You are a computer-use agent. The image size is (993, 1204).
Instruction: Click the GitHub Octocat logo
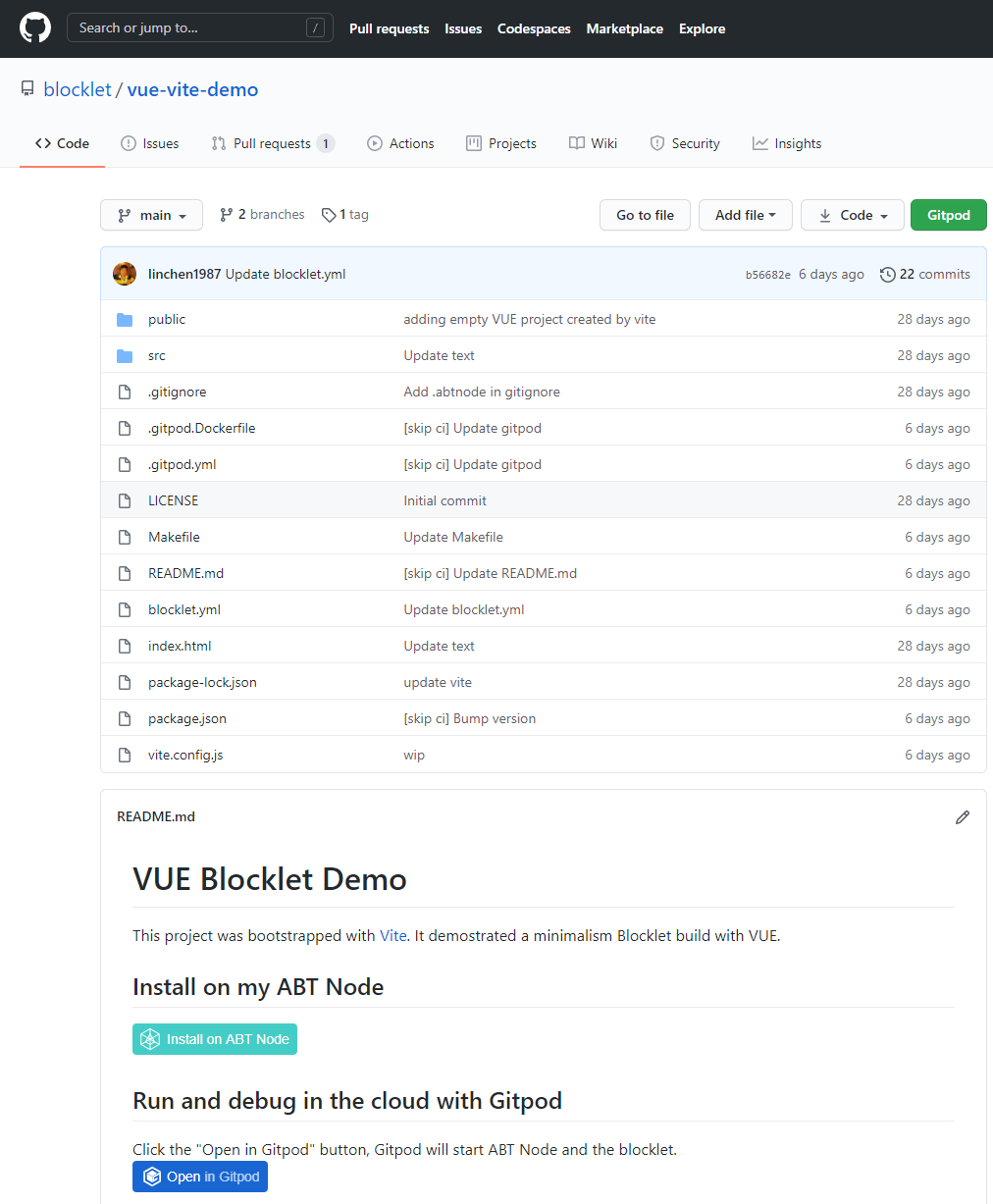click(x=35, y=27)
